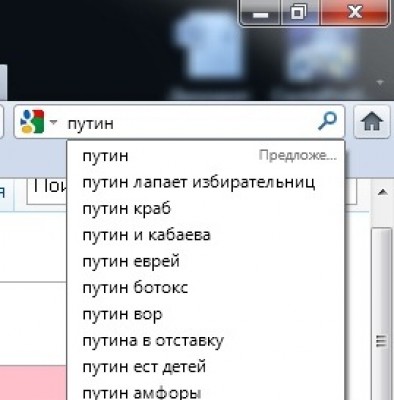The width and height of the screenshot is (394, 400).
Task: Select suggestion путин еврей
Action: [206, 261]
